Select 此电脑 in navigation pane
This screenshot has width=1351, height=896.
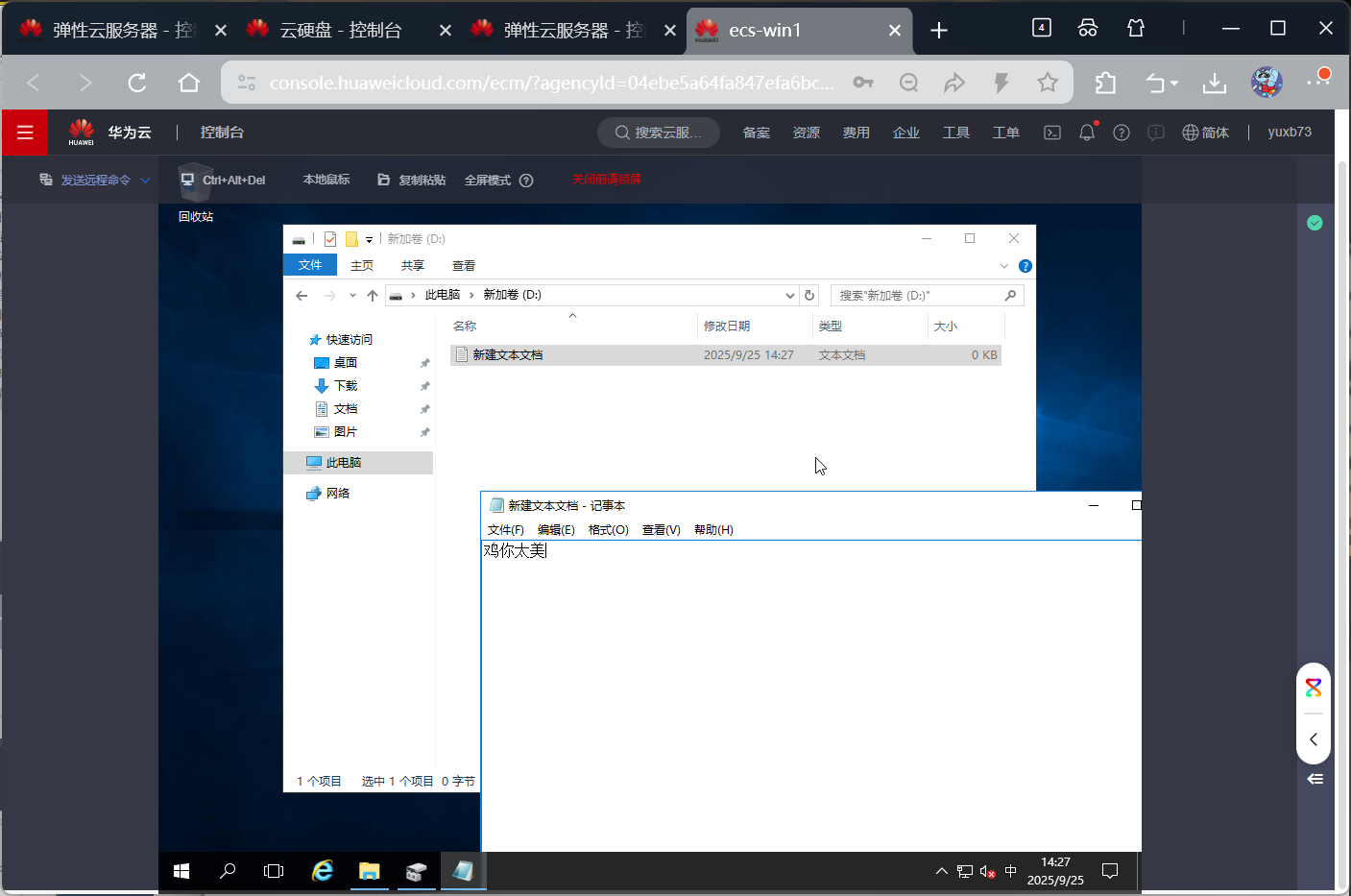(359, 463)
